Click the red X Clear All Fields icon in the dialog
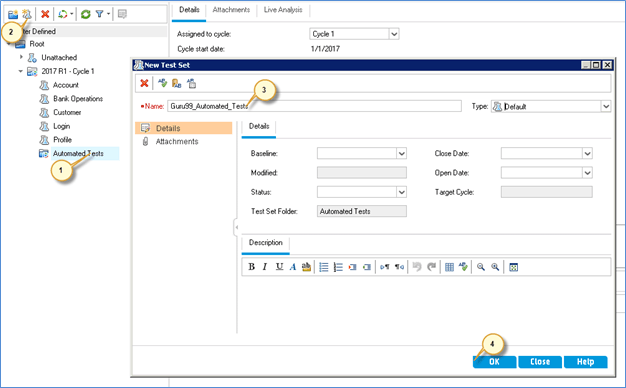This screenshot has width=626, height=388. [x=144, y=83]
